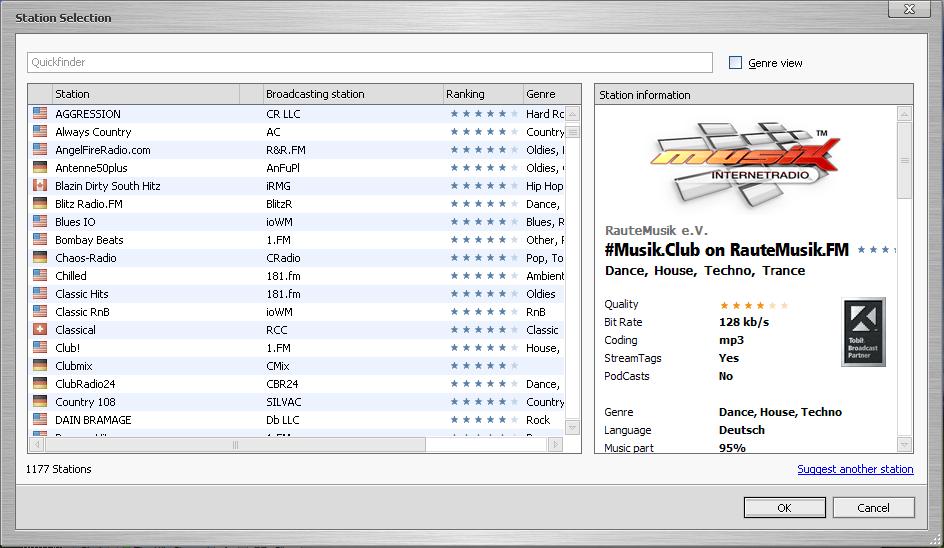Click the Oldies genre for Classic Hits
The width and height of the screenshot is (944, 548).
(x=541, y=294)
